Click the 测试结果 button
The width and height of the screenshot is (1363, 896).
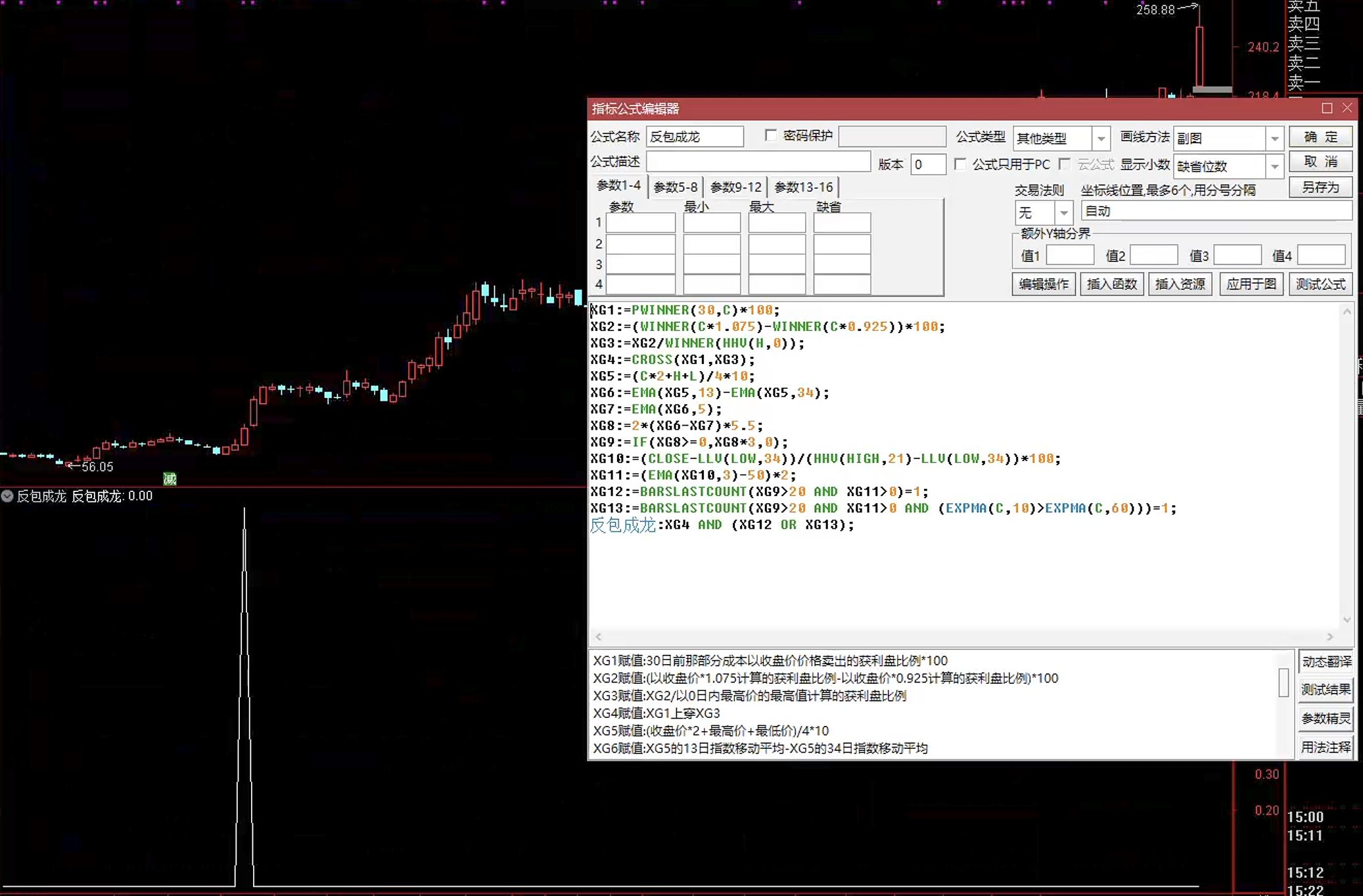tap(1326, 690)
